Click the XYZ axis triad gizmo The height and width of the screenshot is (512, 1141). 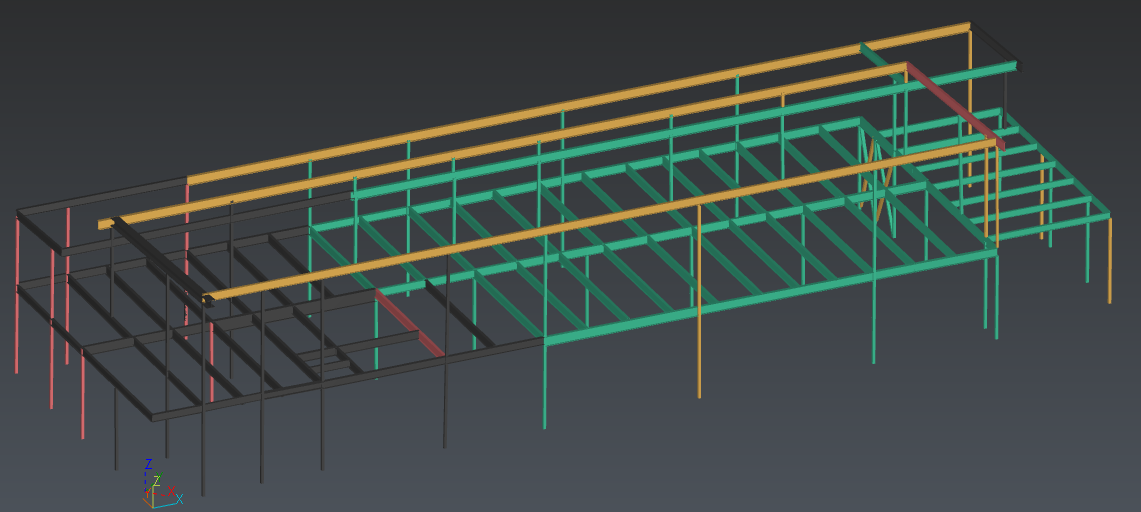click(x=160, y=487)
